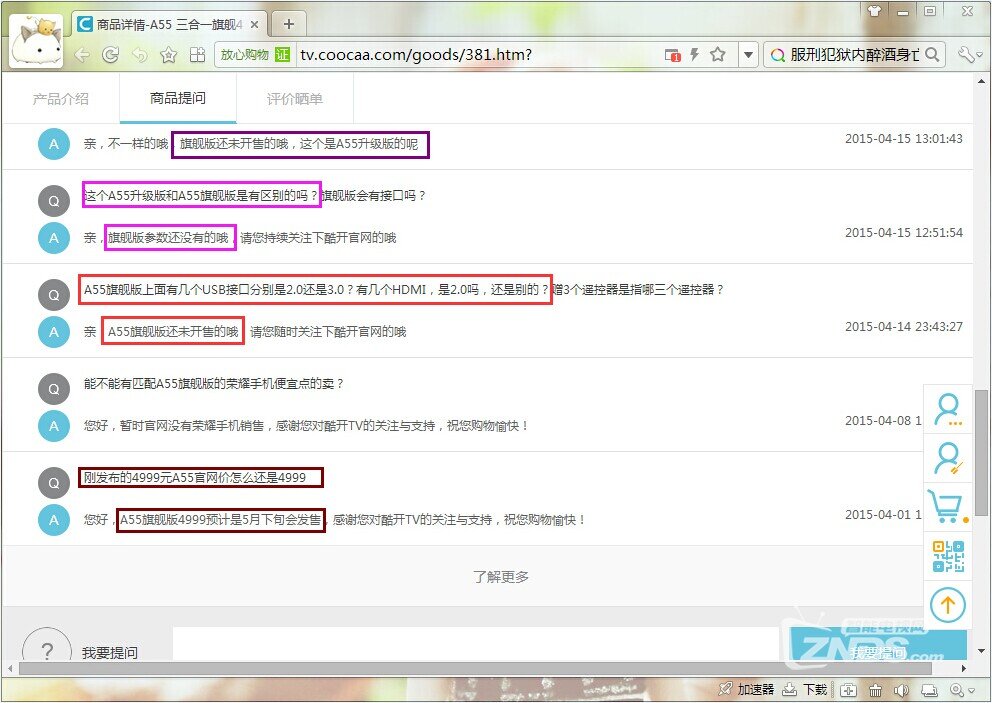Image resolution: width=992 pixels, height=703 pixels.
Task: Click the browser back arrow
Action: (82, 55)
